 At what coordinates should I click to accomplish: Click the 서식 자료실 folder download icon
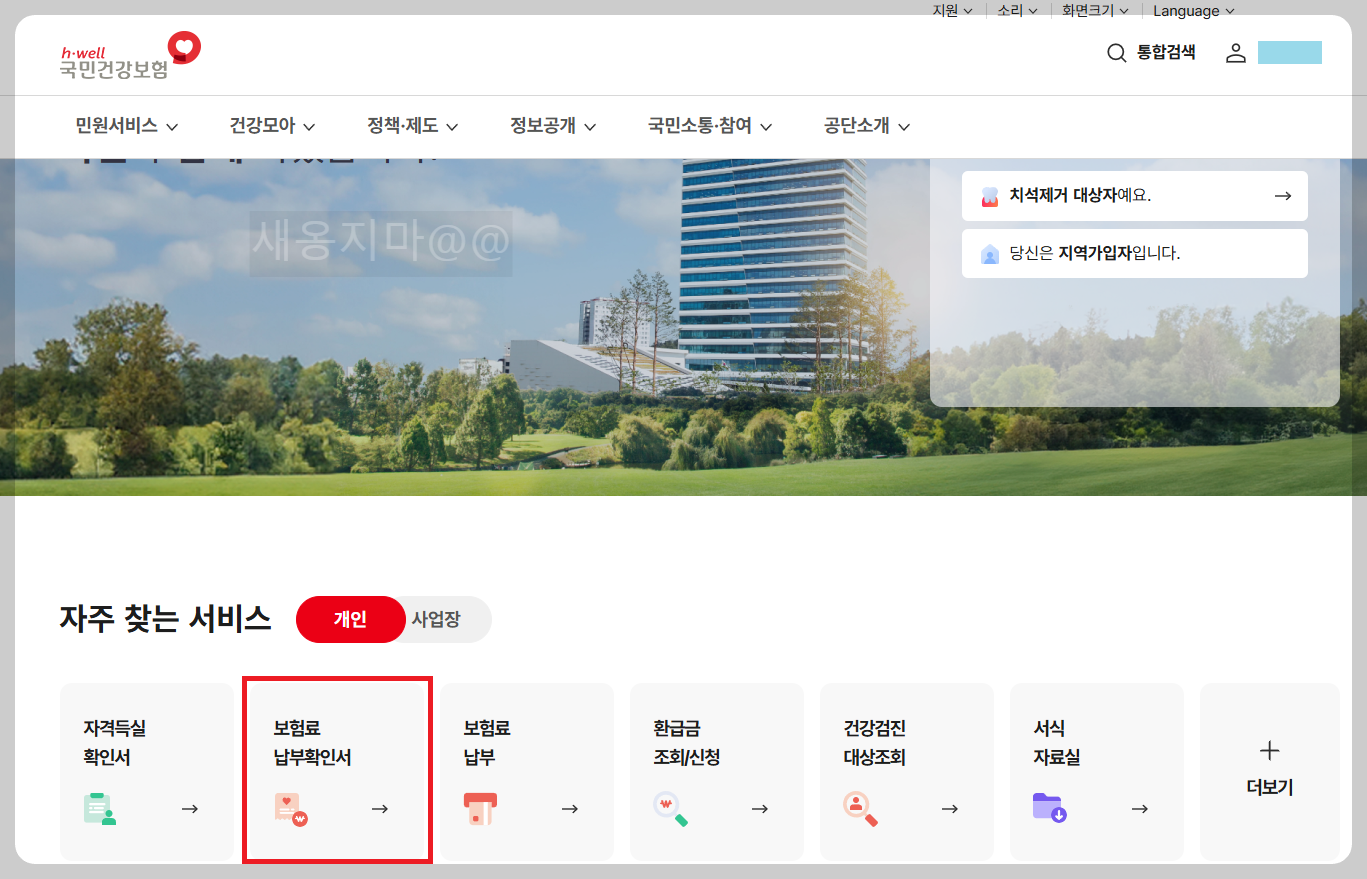click(x=1049, y=805)
